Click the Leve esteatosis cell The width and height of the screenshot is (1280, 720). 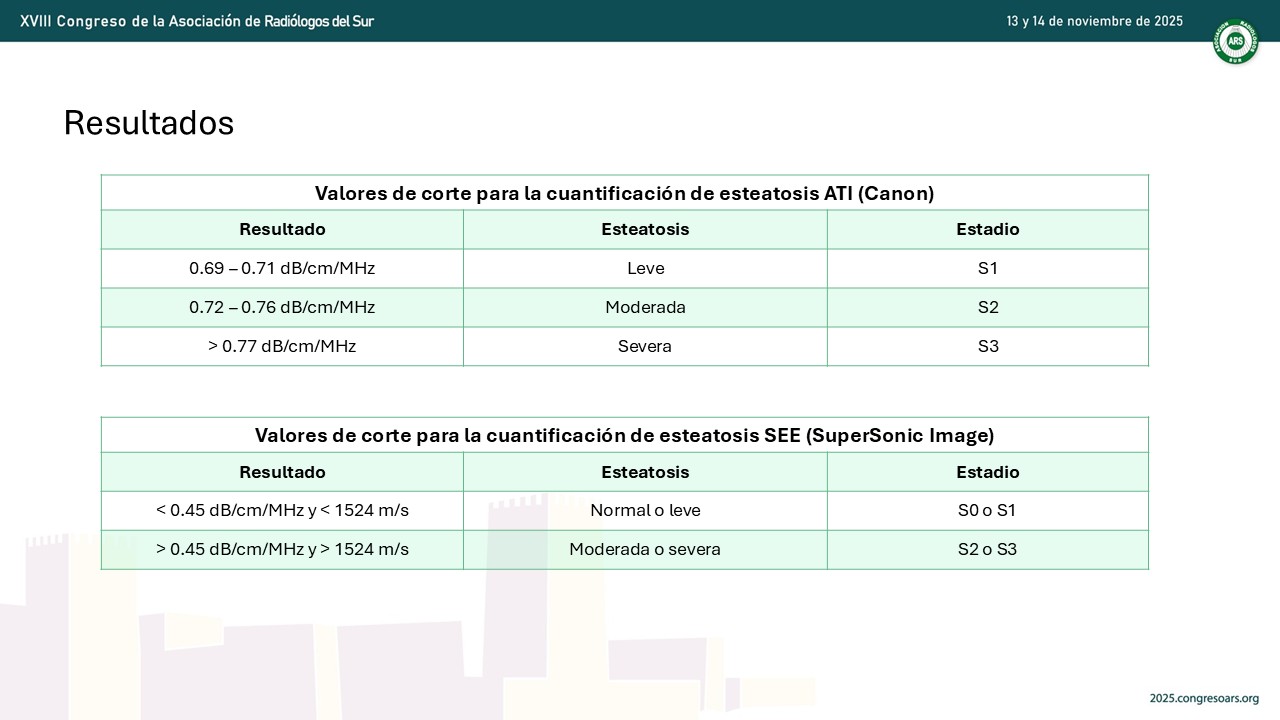pyautogui.click(x=645, y=268)
